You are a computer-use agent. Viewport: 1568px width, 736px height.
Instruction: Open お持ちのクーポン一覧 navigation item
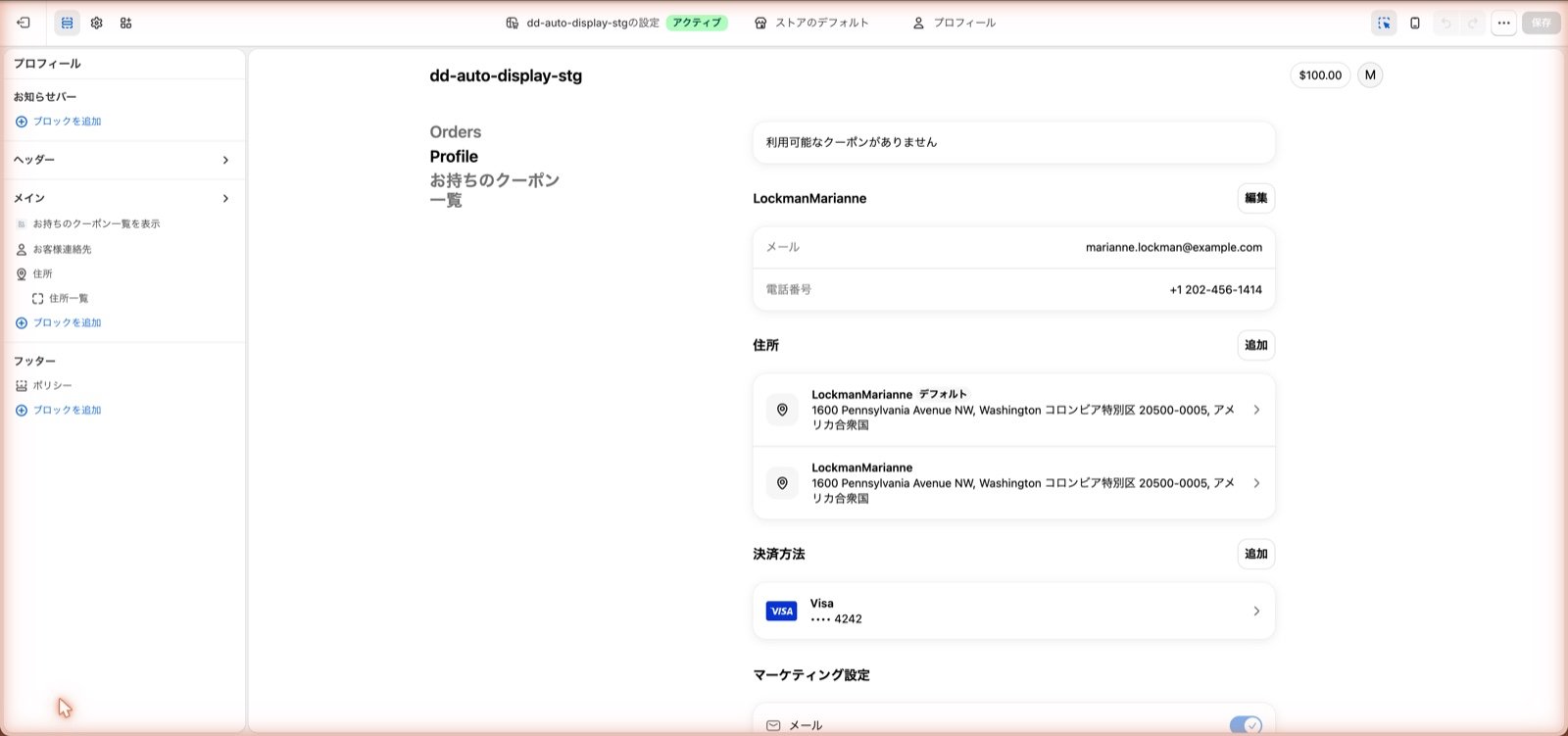click(x=495, y=190)
